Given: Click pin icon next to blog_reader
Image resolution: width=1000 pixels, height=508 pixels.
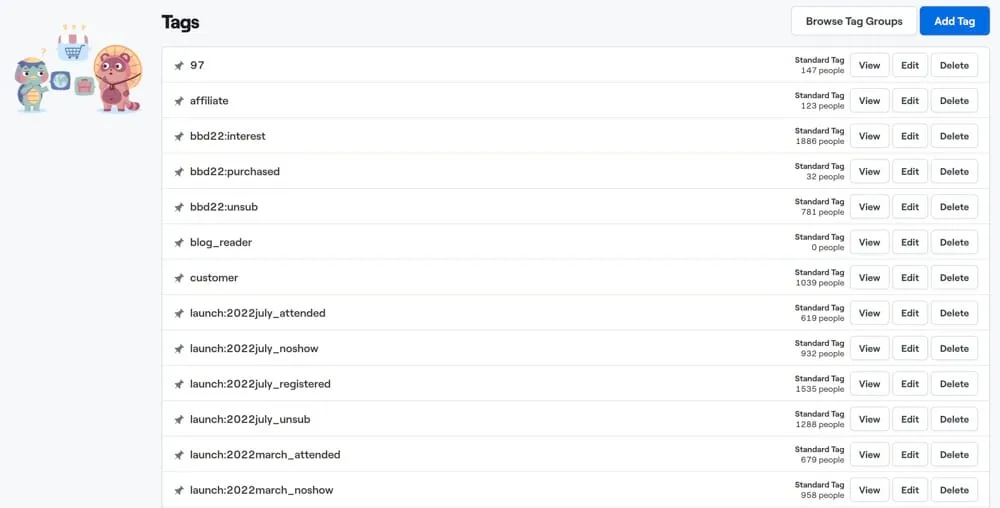Looking at the screenshot, I should [179, 242].
